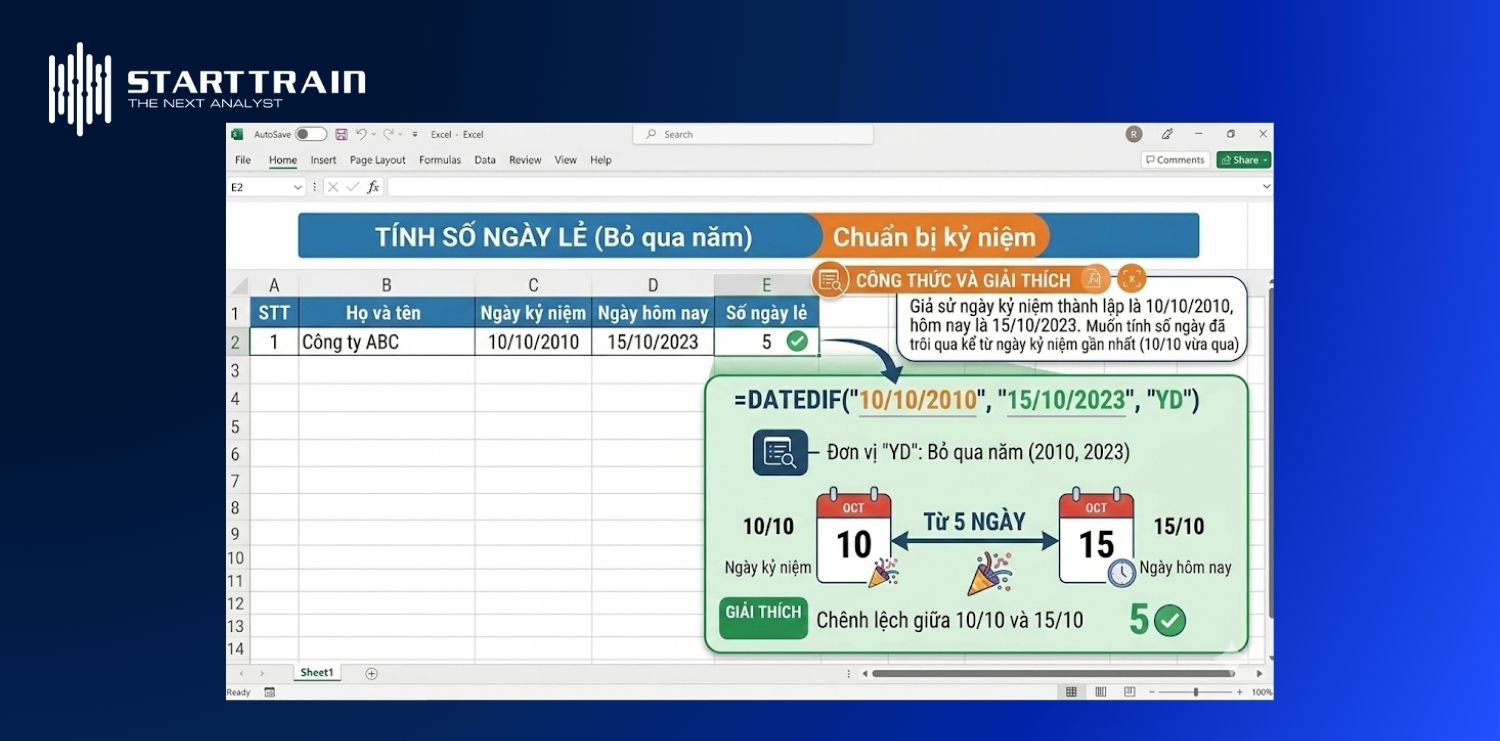The image size is (1500, 741).
Task: Click the Comments button
Action: [x=1175, y=159]
